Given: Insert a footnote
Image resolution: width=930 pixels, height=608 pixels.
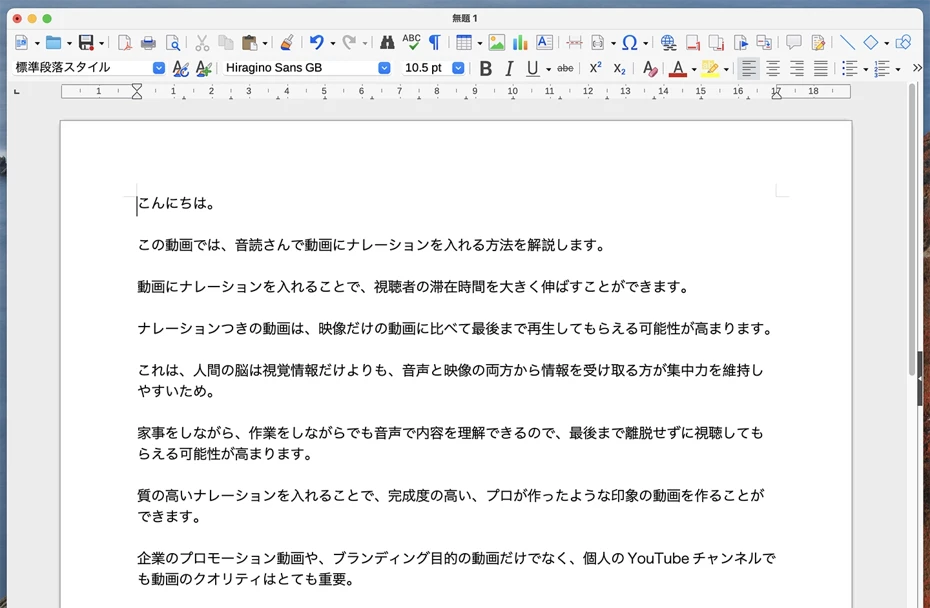Looking at the screenshot, I should [693, 43].
